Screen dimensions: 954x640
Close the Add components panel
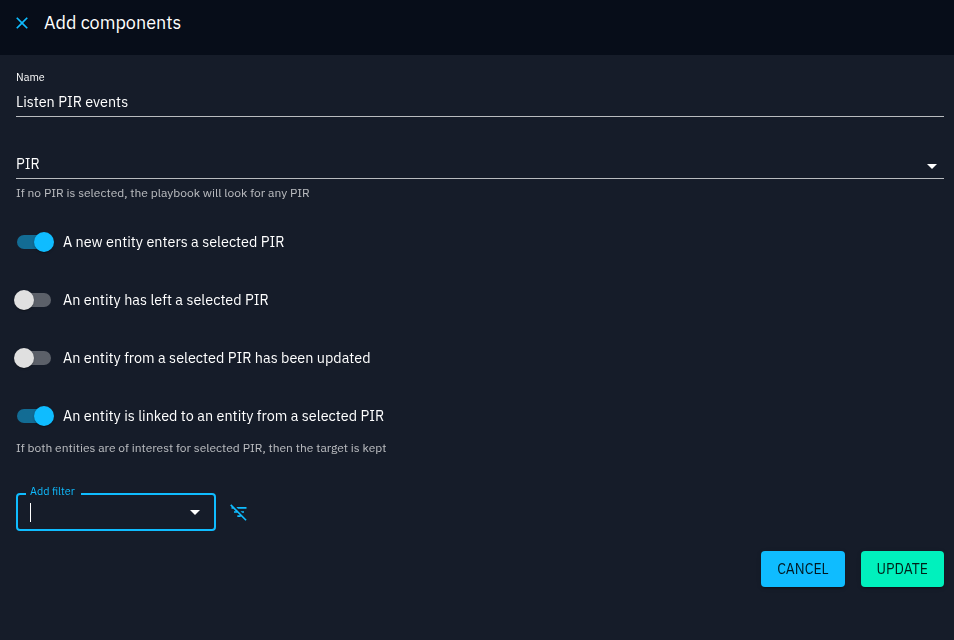22,23
